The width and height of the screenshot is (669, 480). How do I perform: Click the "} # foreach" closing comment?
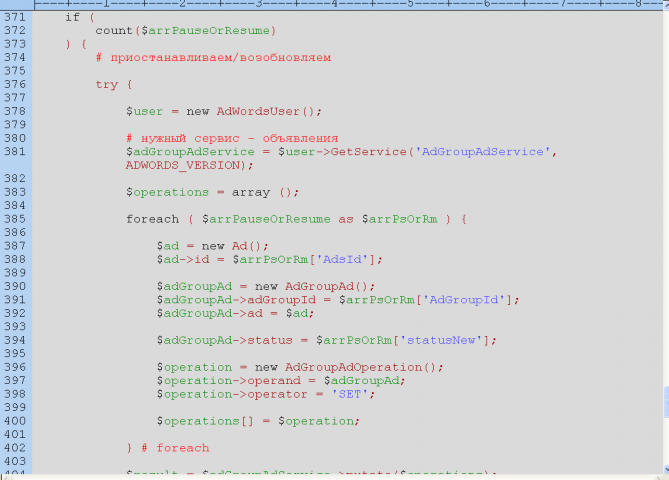pyautogui.click(x=168, y=448)
